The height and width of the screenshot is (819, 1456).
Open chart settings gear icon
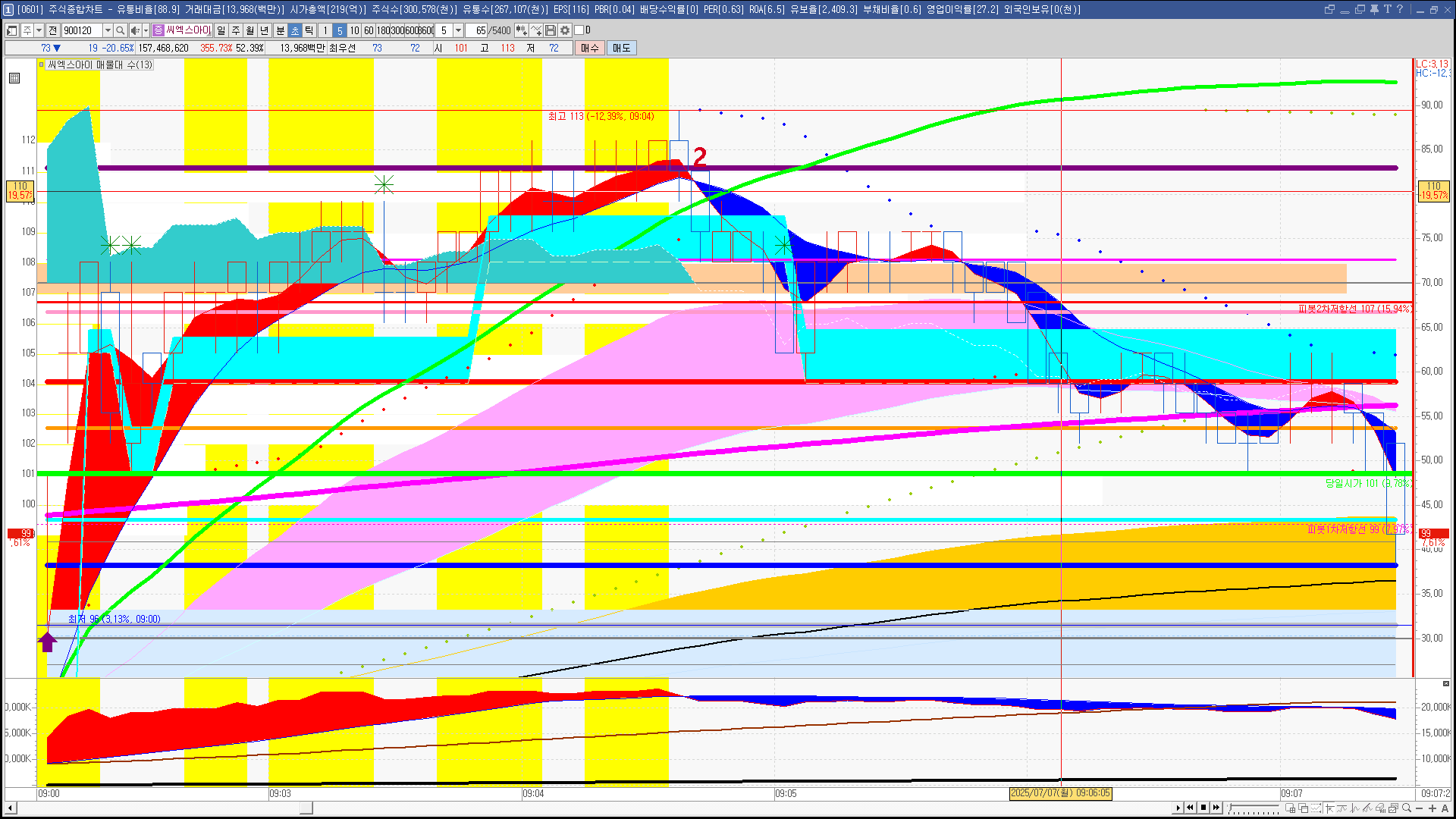tap(565, 30)
